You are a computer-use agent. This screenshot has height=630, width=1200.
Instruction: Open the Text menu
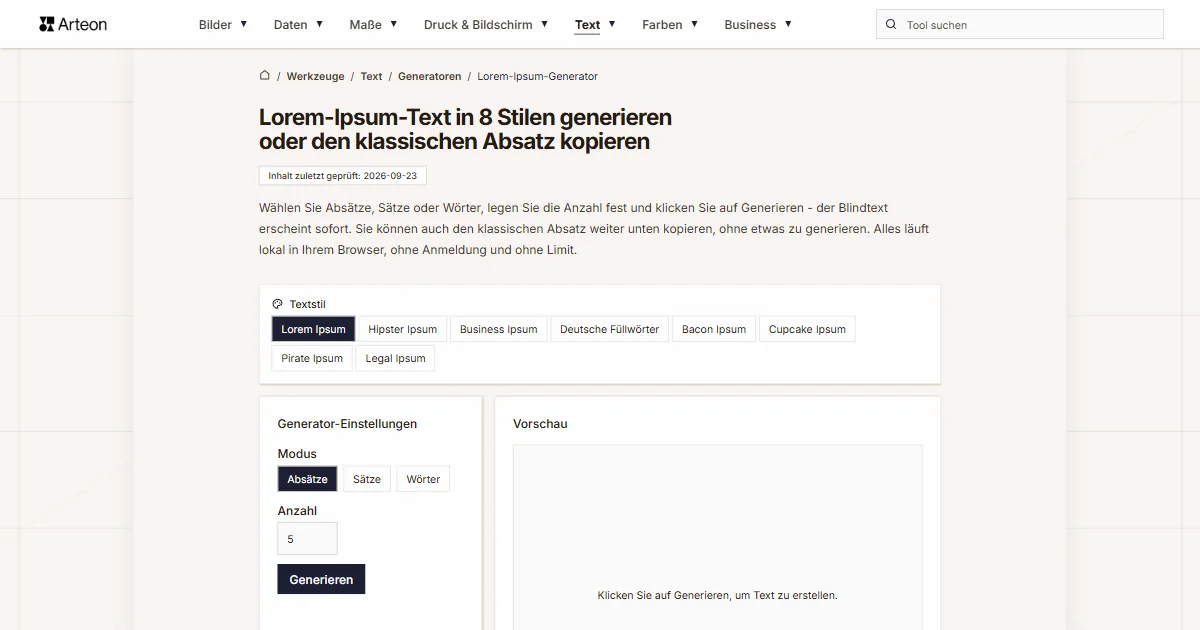[588, 25]
